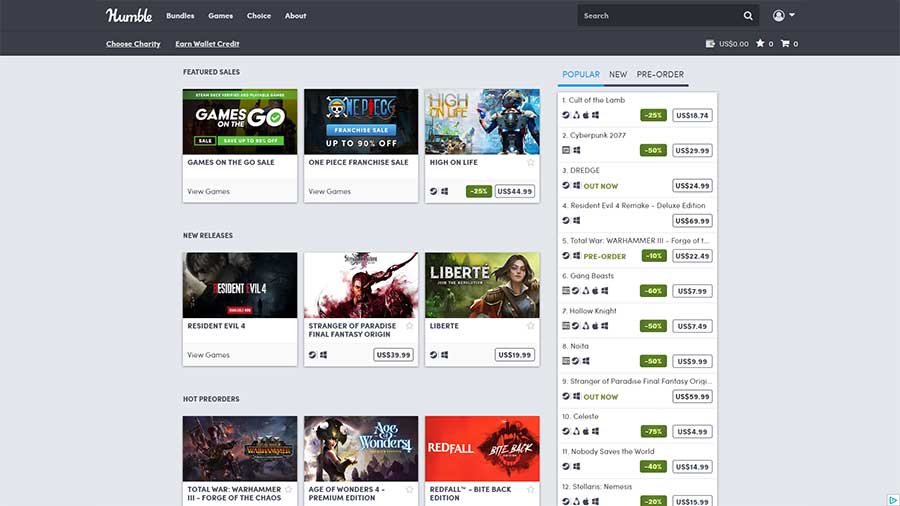The image size is (900, 506).
Task: Click the ad choices icon at corner
Action: coord(893,500)
